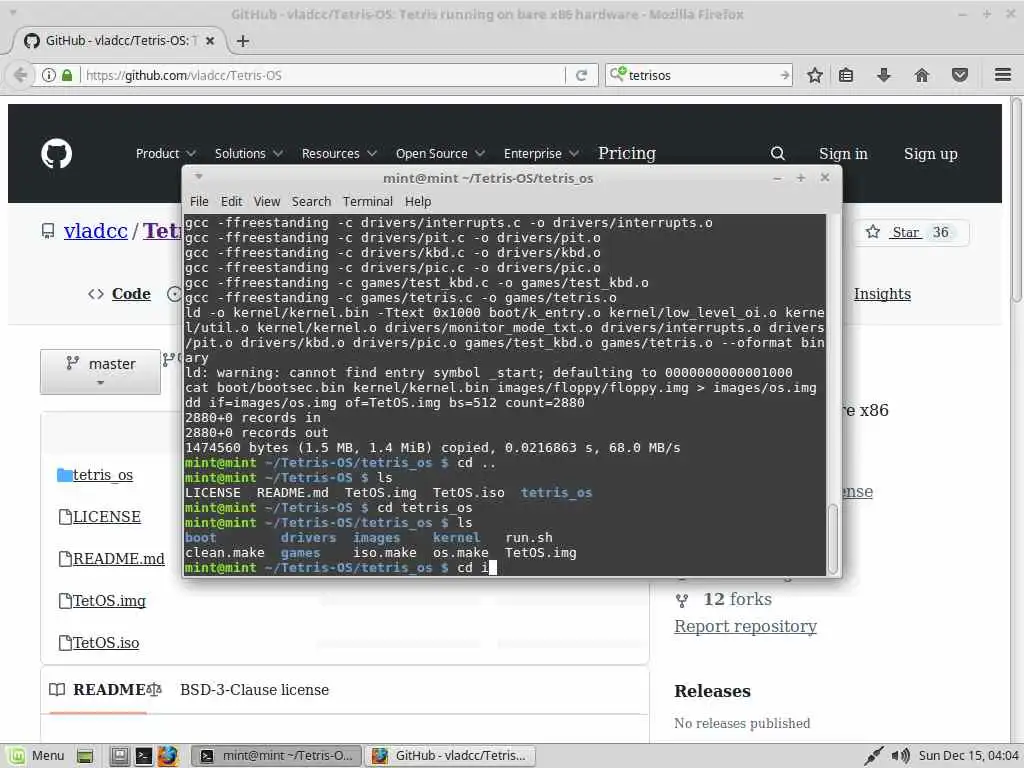1024x768 pixels.
Task: Open the terminal Help menu
Action: tap(418, 201)
